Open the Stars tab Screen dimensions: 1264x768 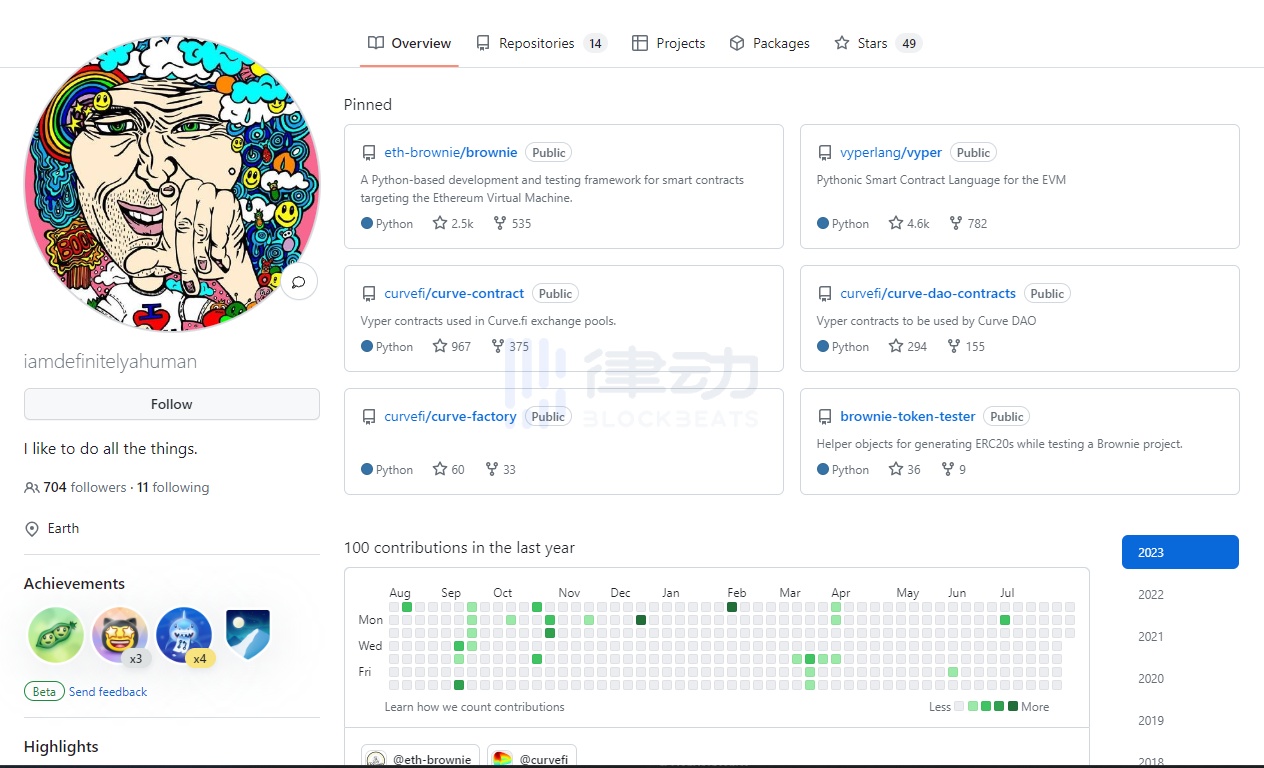[x=878, y=43]
